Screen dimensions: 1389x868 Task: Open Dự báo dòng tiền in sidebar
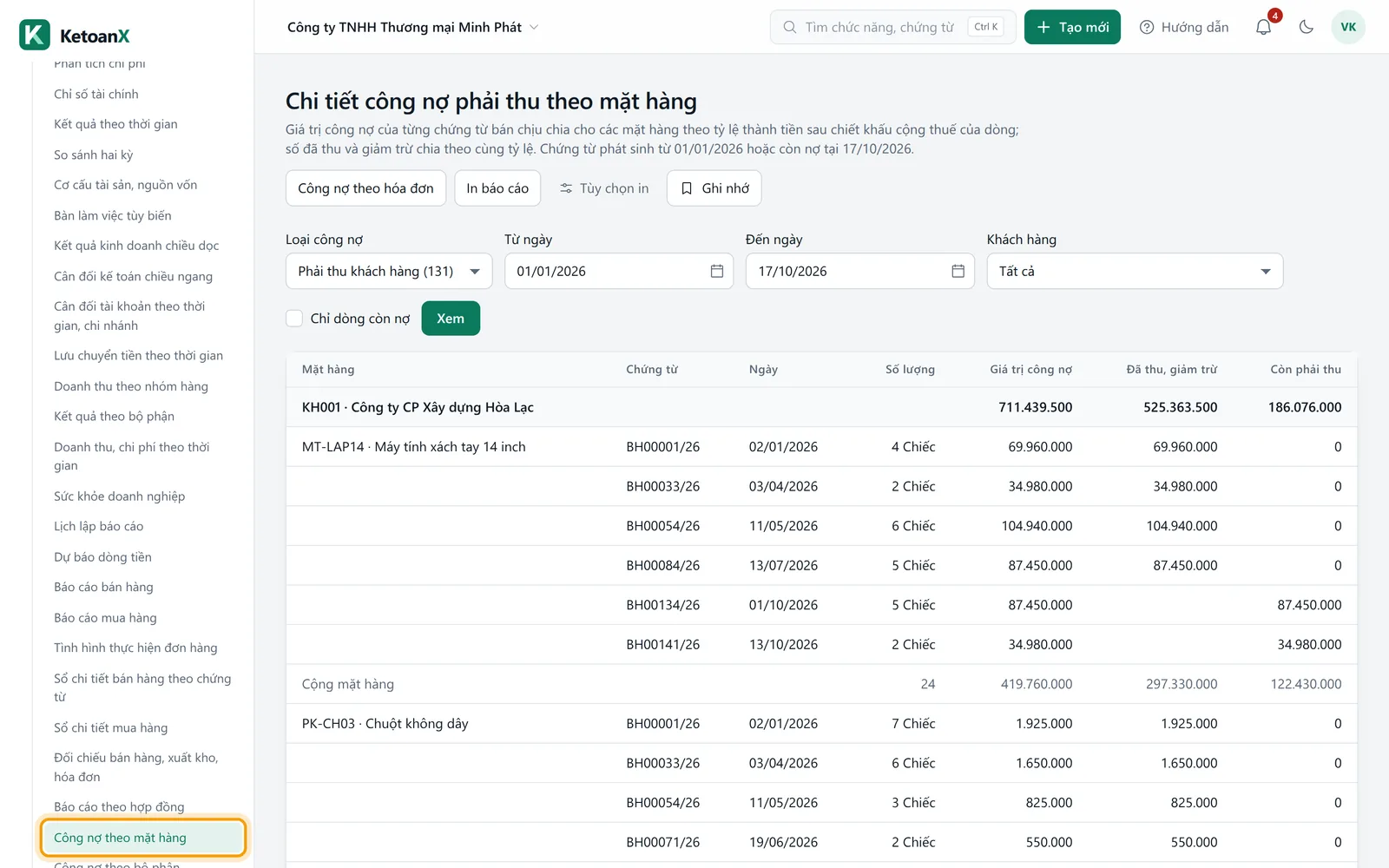pyautogui.click(x=102, y=556)
